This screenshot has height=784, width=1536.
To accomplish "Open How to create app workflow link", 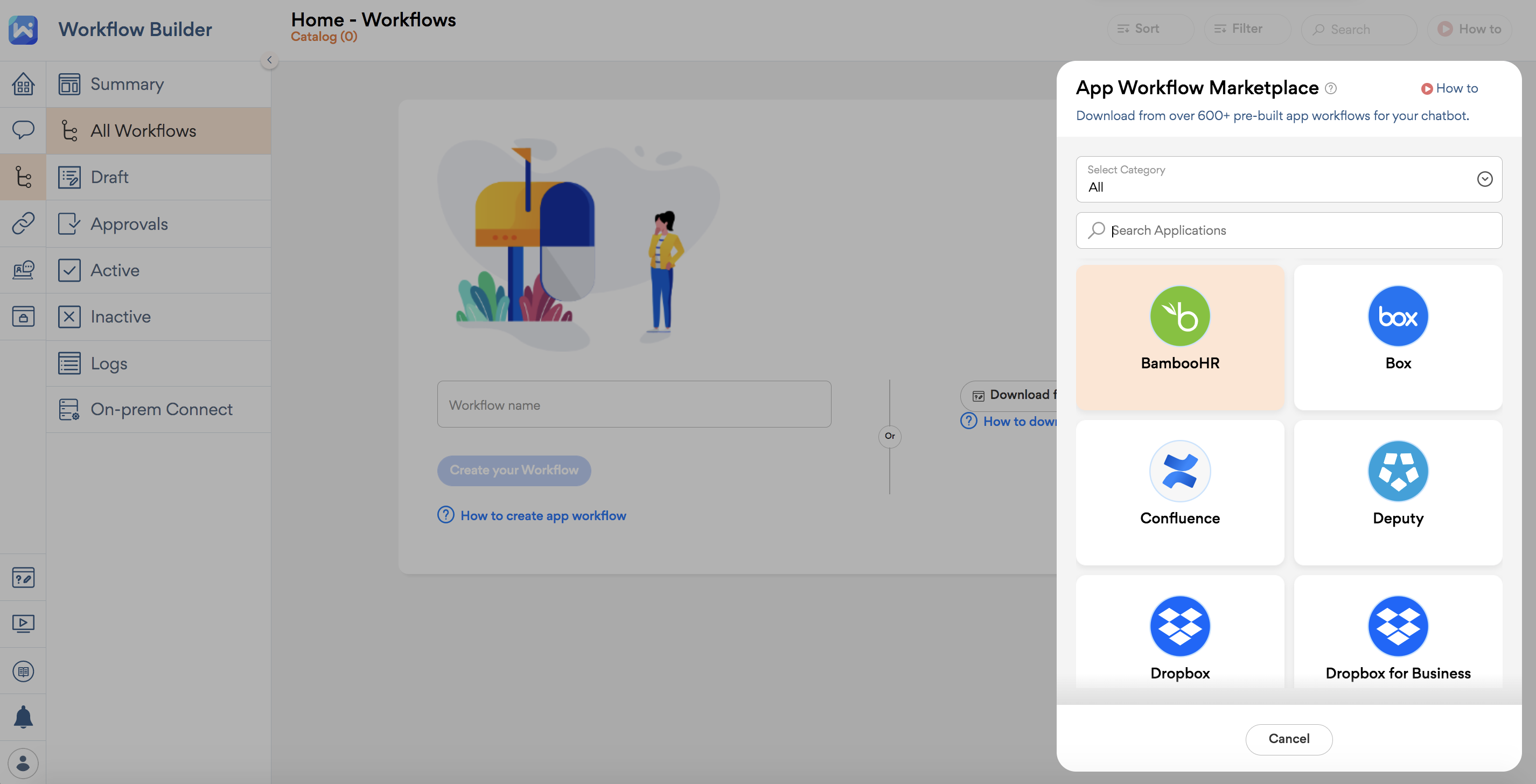I will click(543, 515).
